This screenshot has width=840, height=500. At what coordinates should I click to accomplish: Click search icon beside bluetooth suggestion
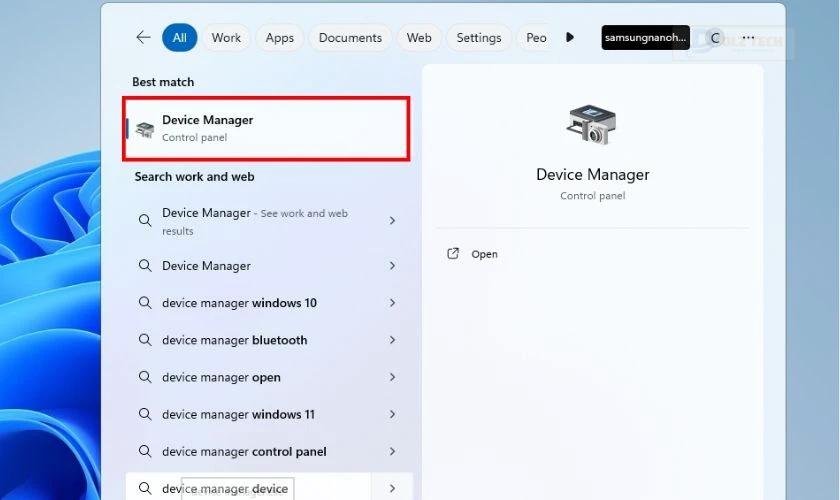(145, 340)
